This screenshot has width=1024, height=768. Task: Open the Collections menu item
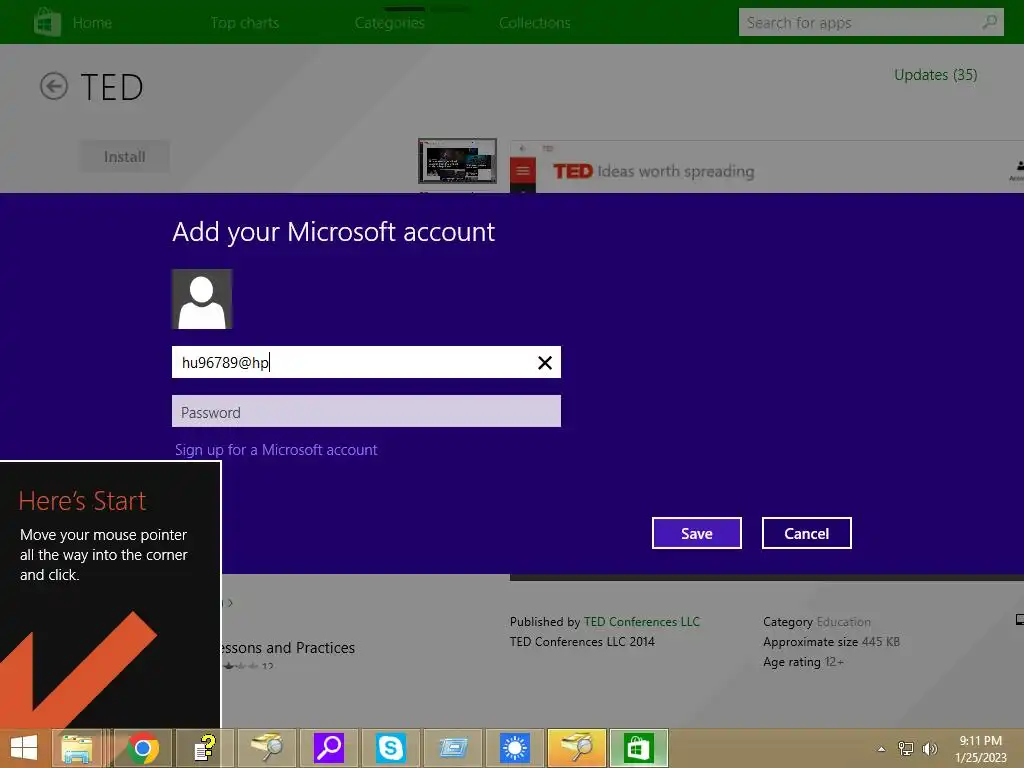535,23
